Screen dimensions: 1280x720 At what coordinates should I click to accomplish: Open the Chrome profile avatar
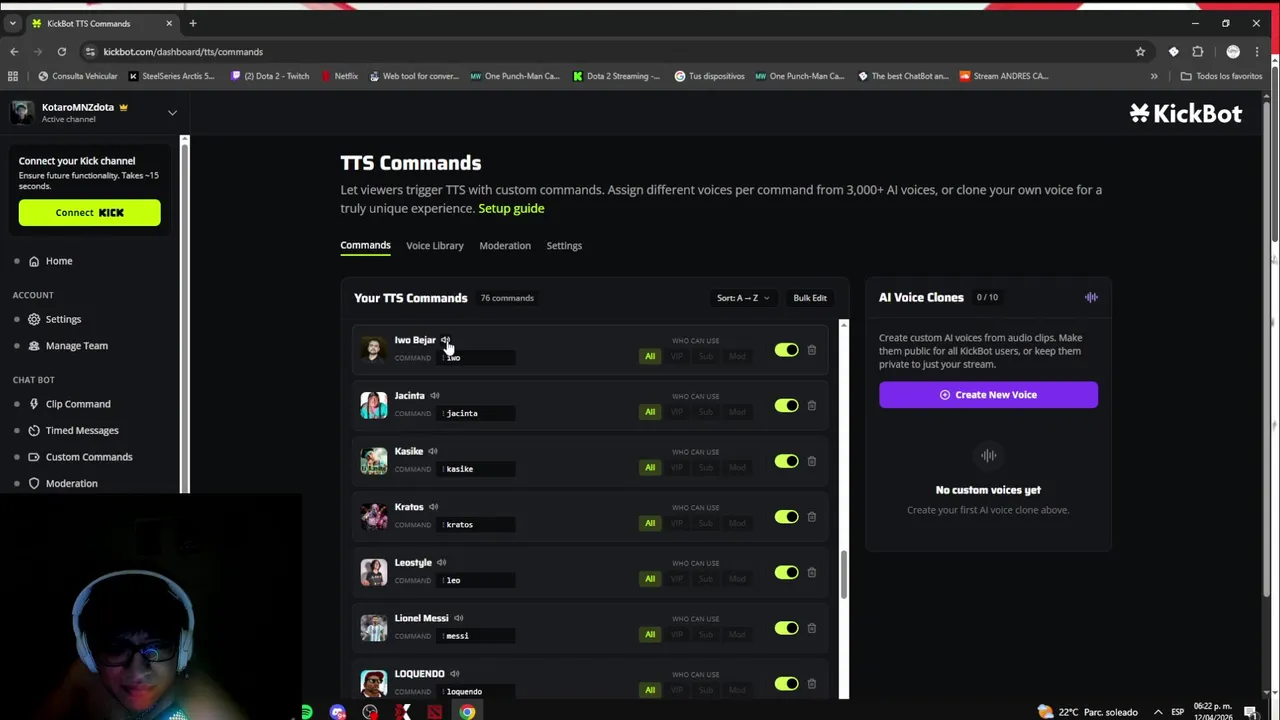tap(1233, 52)
